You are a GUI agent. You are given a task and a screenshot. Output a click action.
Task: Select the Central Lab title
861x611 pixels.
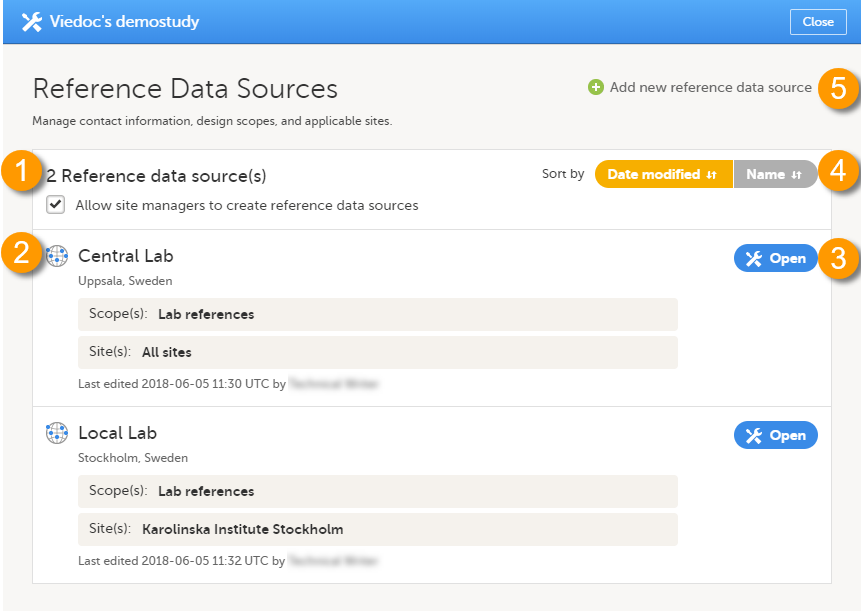[x=125, y=257]
